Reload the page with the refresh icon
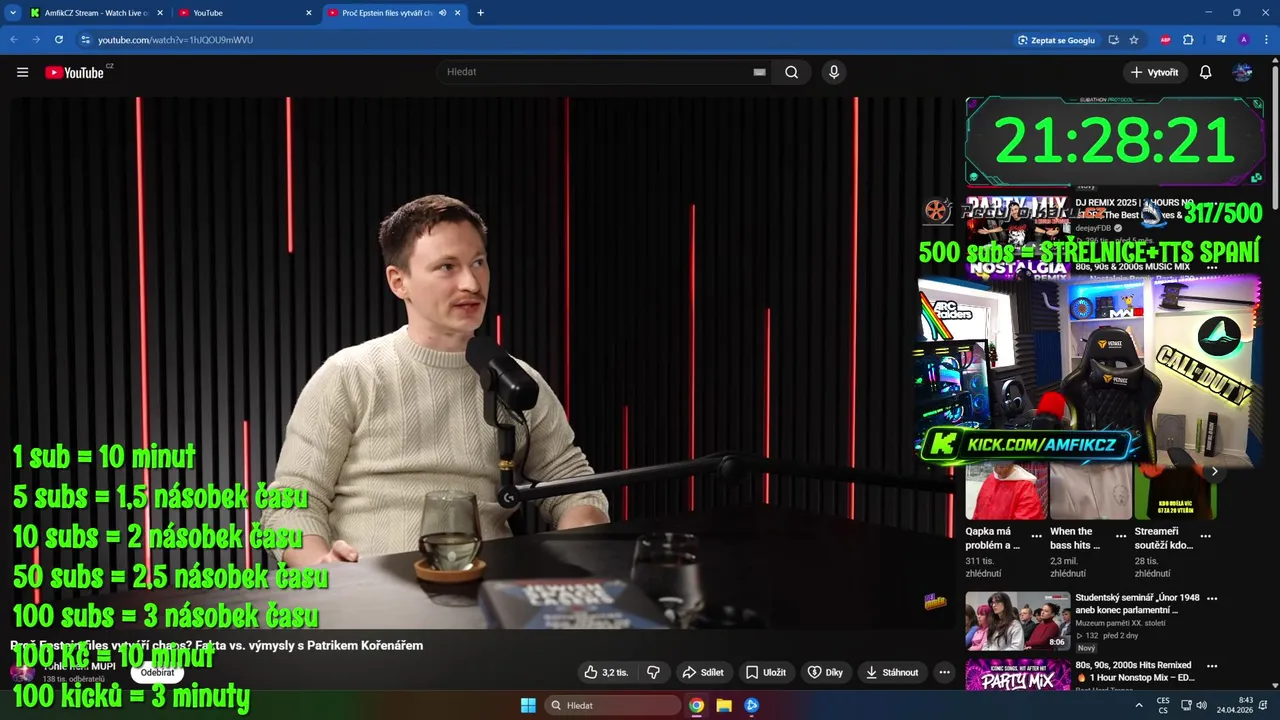 59,40
